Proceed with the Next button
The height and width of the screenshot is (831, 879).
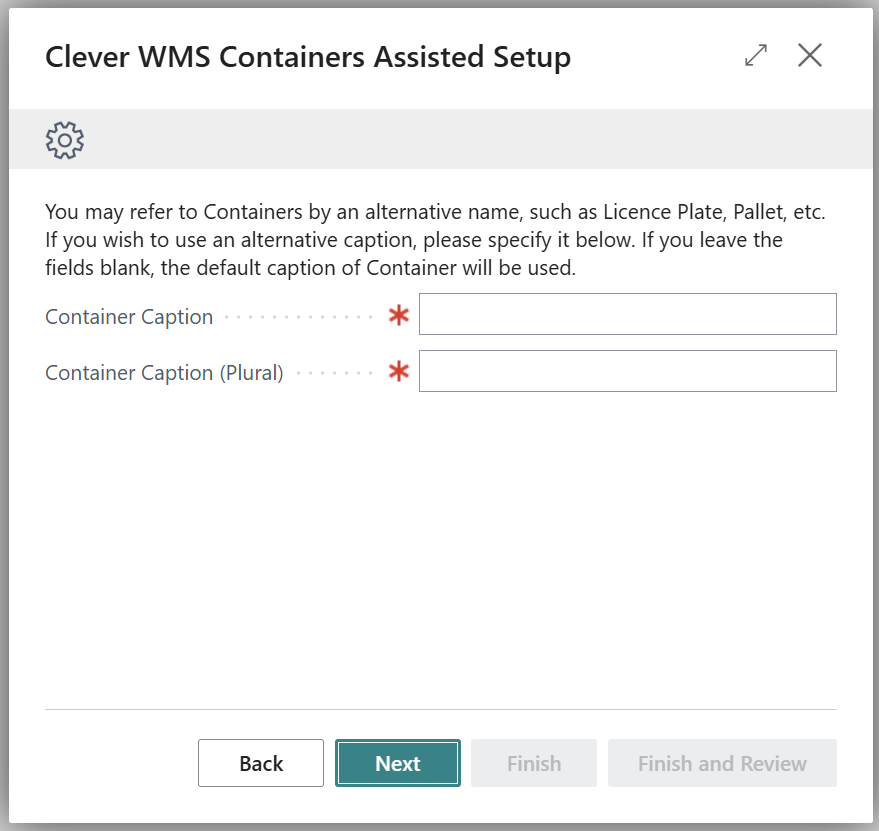[x=398, y=763]
